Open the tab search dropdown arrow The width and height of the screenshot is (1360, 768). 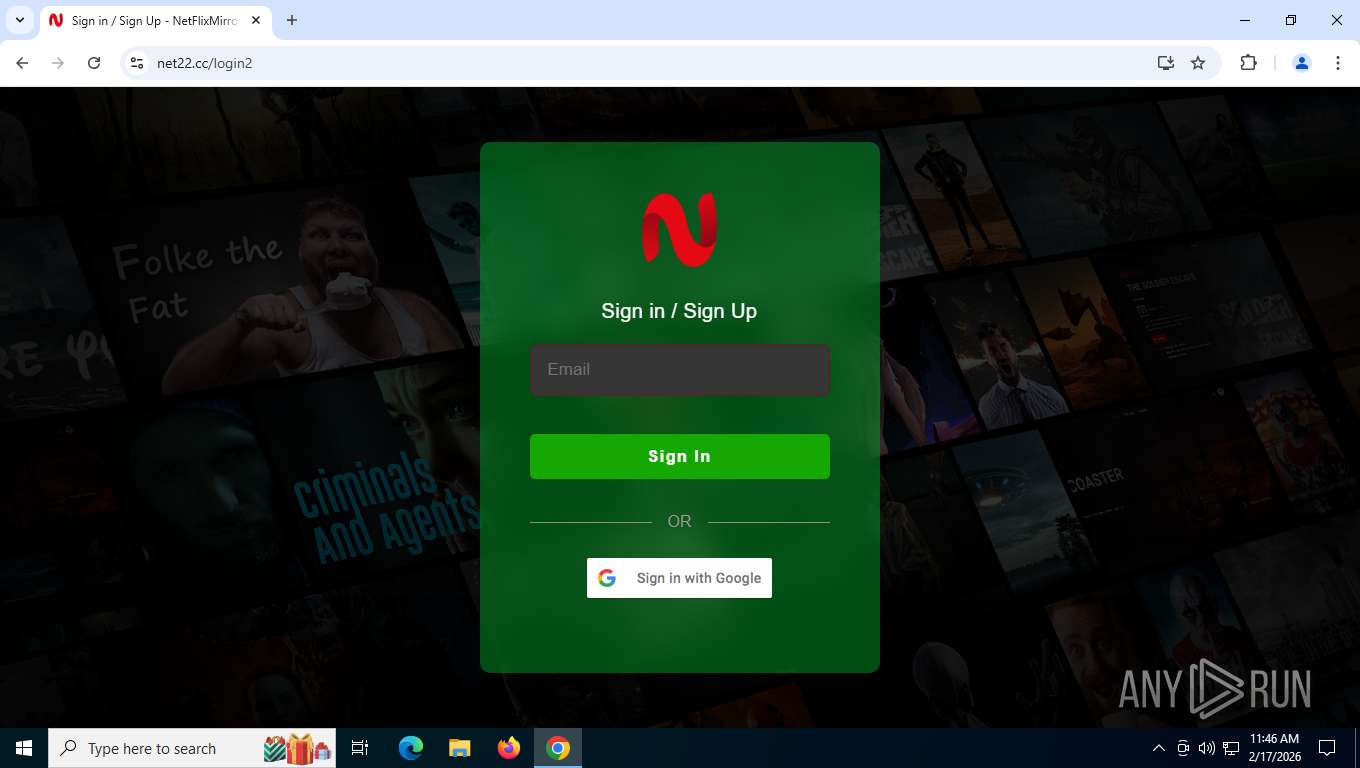point(20,20)
